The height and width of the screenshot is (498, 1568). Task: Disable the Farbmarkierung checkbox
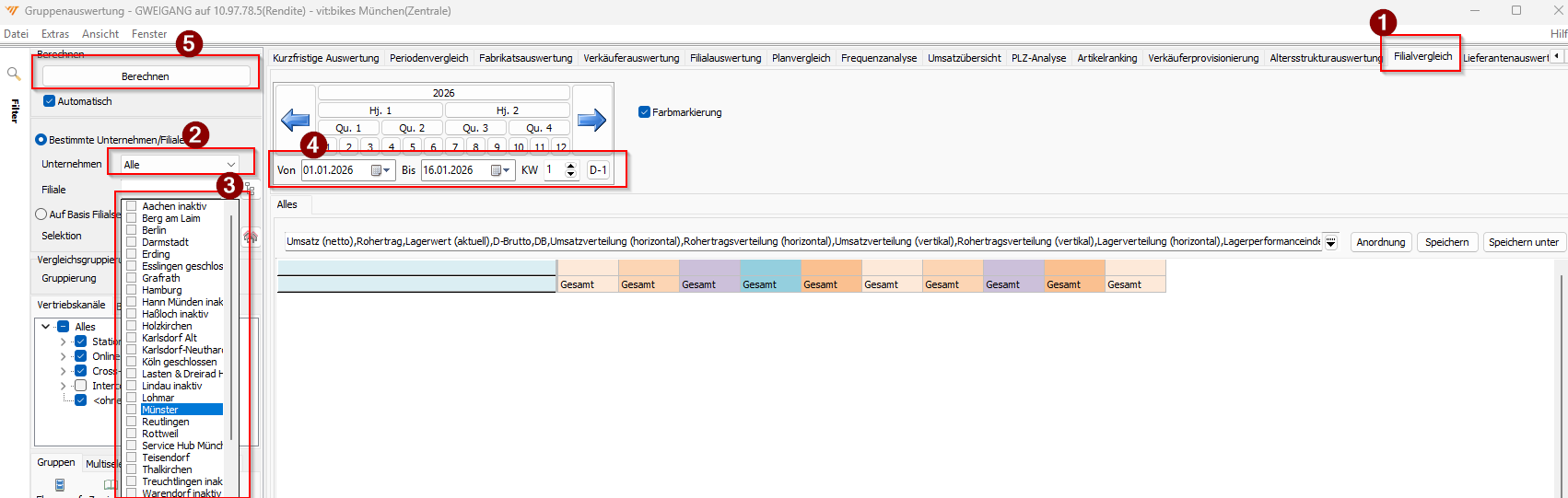644,112
